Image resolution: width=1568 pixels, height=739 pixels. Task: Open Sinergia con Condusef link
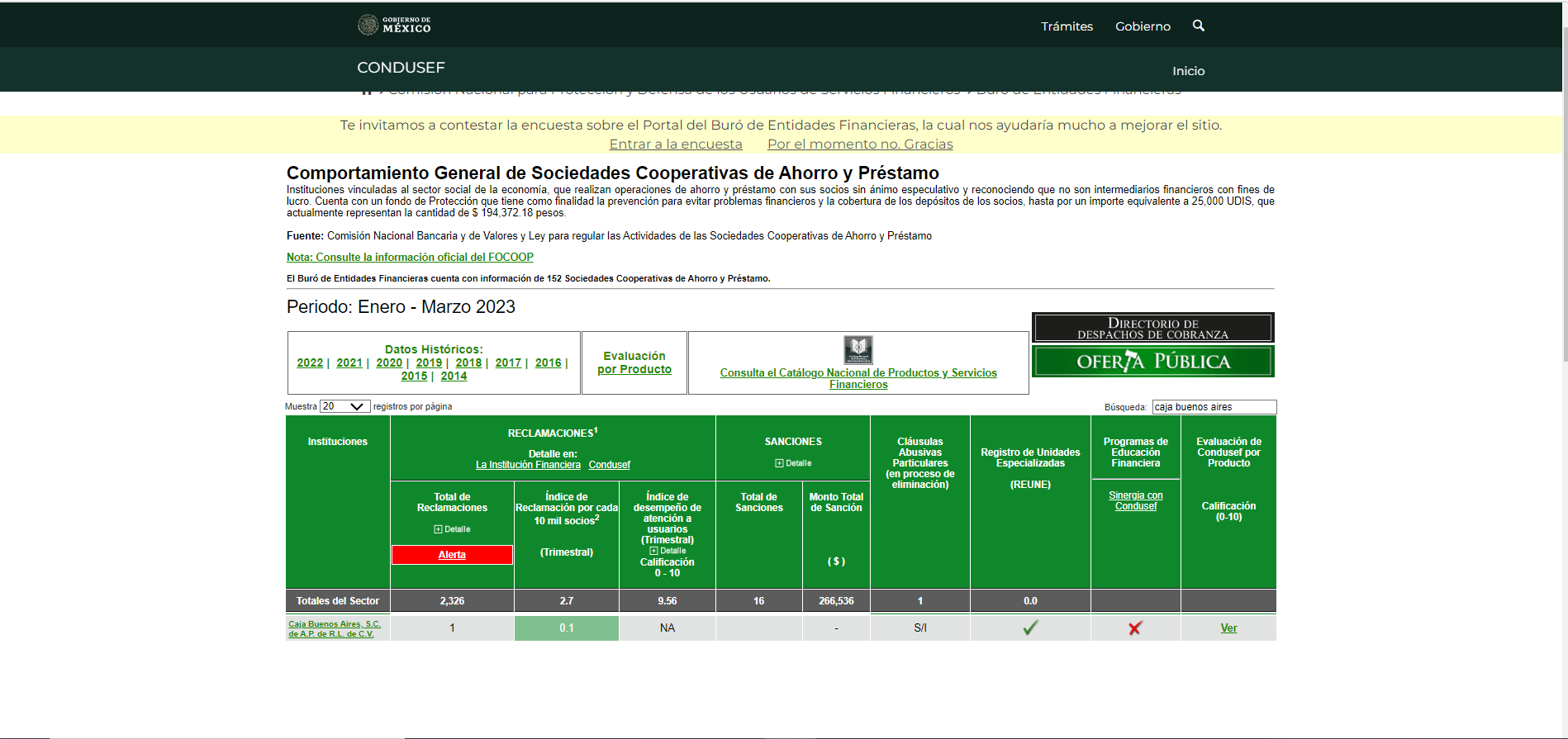click(1135, 500)
